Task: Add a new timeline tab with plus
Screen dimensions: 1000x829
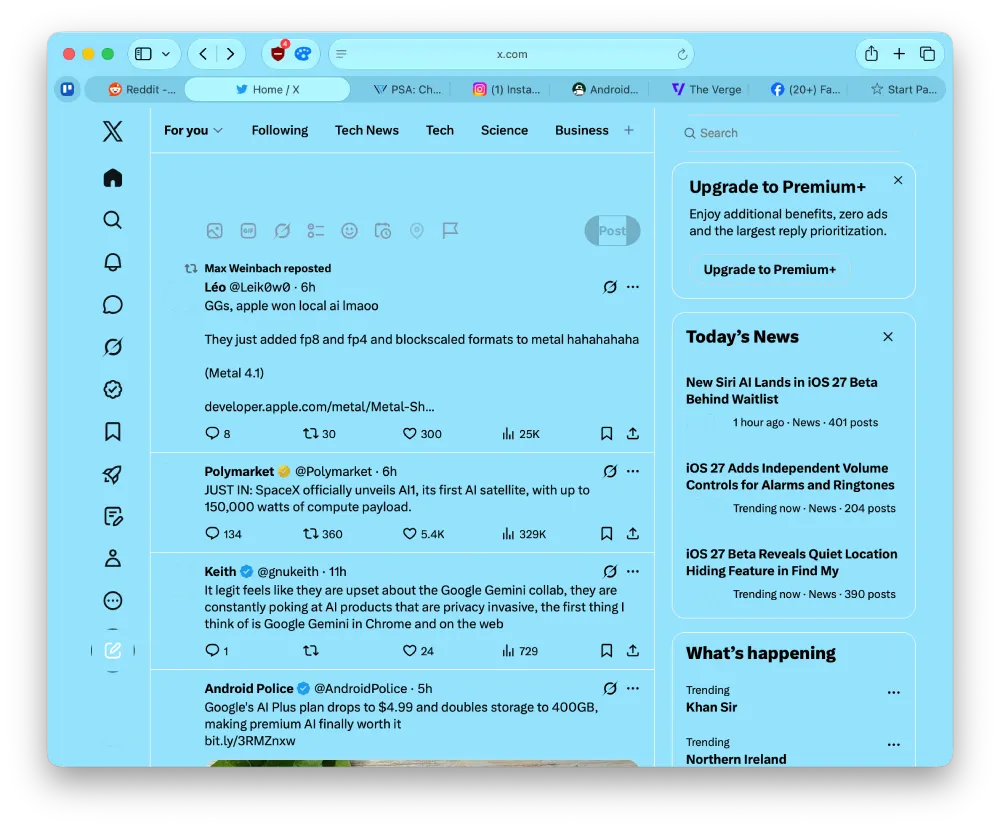Action: coord(629,130)
